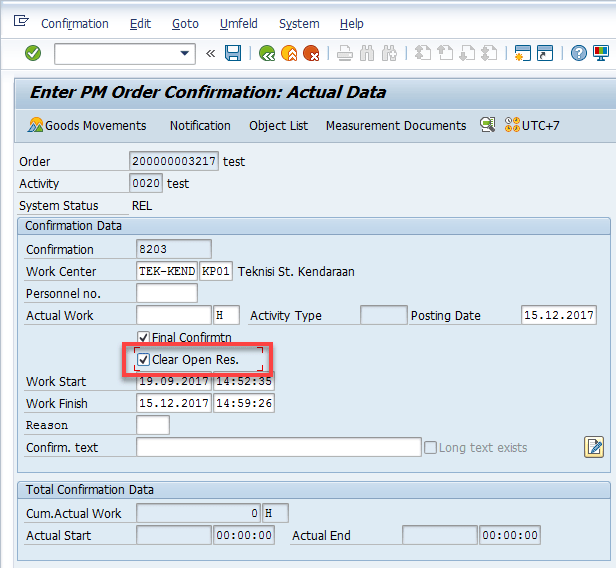Open Help with the question mark icon
The width and height of the screenshot is (616, 568).
click(x=579, y=53)
